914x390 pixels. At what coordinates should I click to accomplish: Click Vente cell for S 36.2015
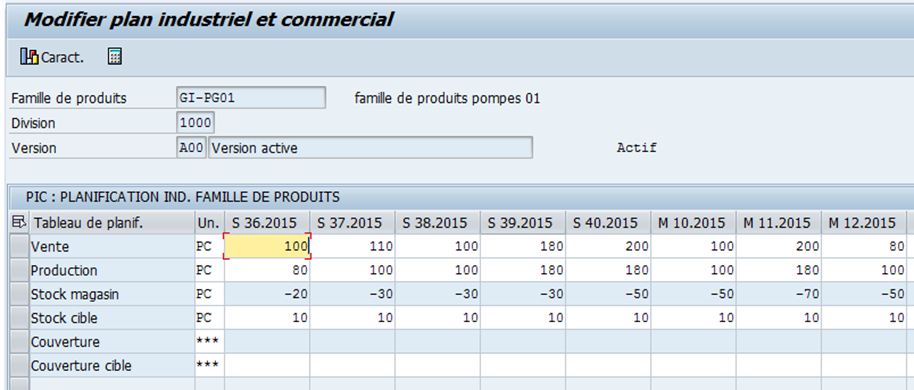pyautogui.click(x=267, y=247)
